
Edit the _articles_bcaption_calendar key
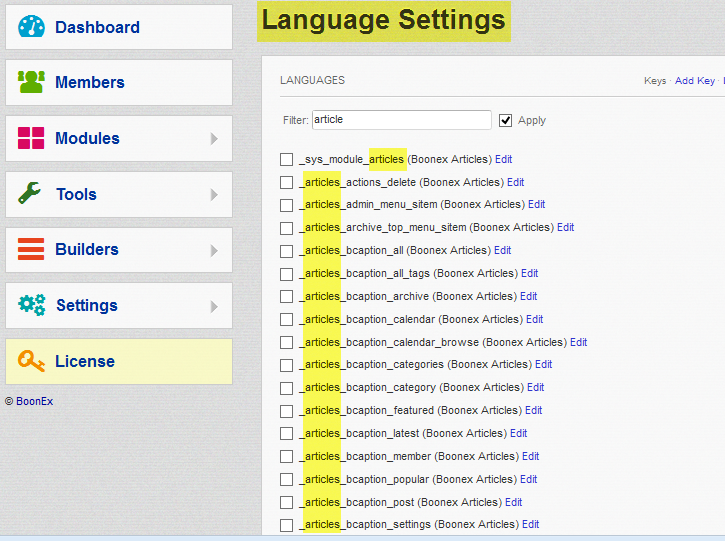(x=534, y=319)
